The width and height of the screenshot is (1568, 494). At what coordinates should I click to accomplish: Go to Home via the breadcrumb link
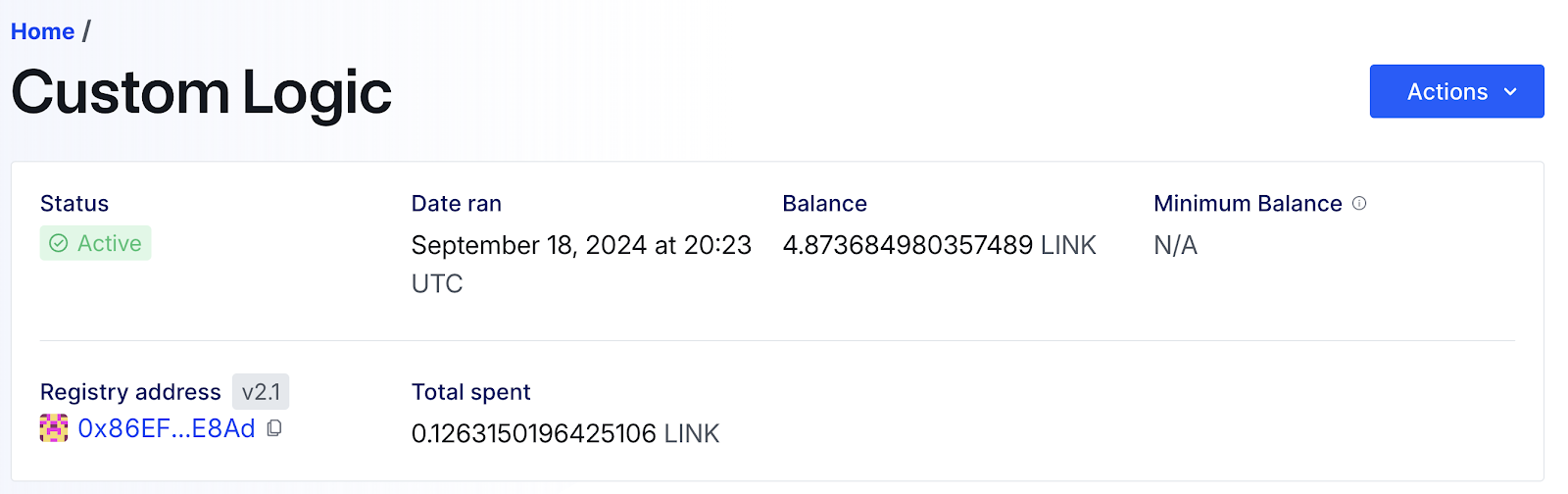coord(42,31)
